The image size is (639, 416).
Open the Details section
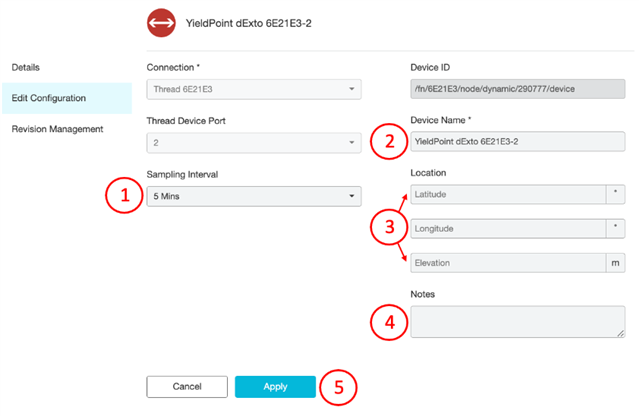pyautogui.click(x=26, y=67)
